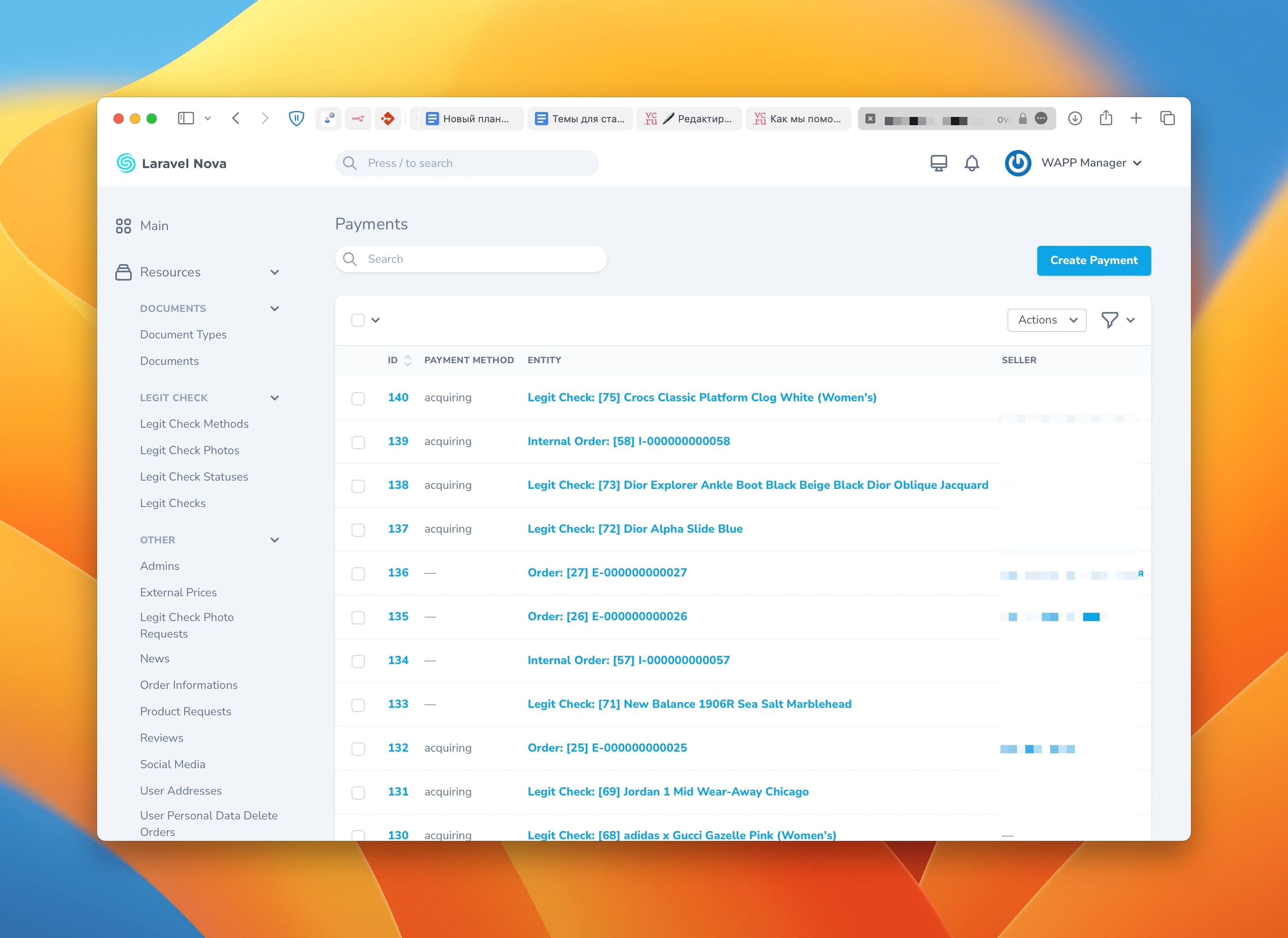Viewport: 1288px width, 938px height.
Task: Tick the checkbox for payment 132
Action: point(358,749)
